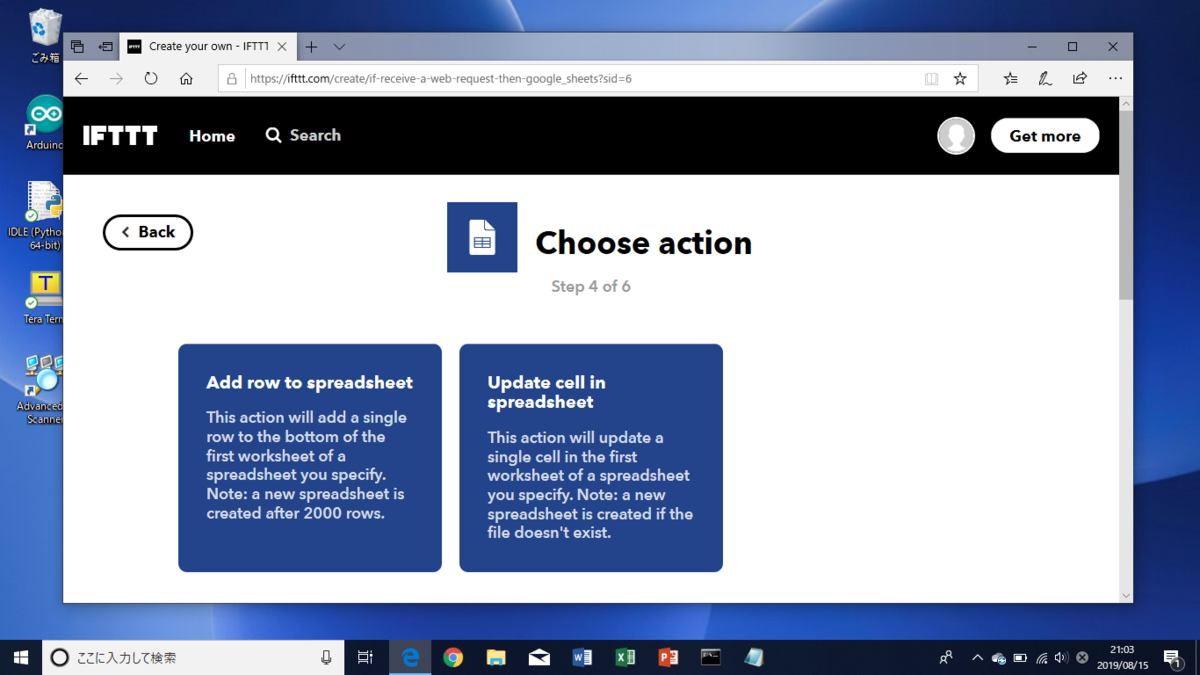Screen dimensions: 1200x675
Task: Open the Tera Term desktop shortcut
Action: tap(44, 297)
